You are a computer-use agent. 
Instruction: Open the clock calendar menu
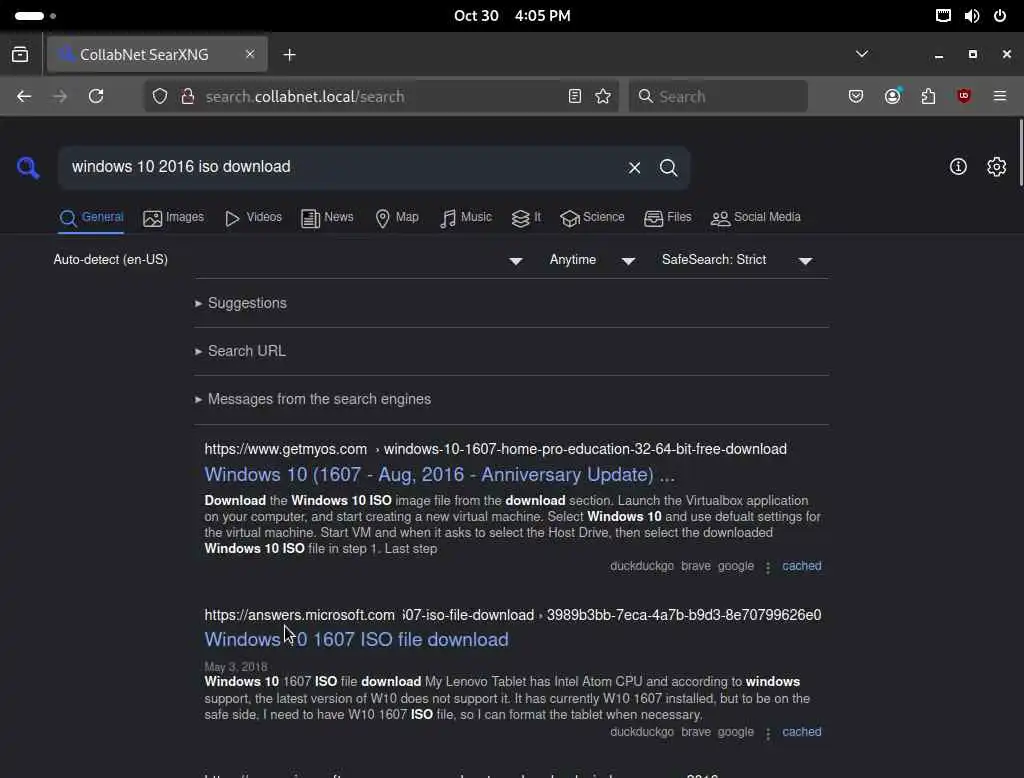[512, 16]
